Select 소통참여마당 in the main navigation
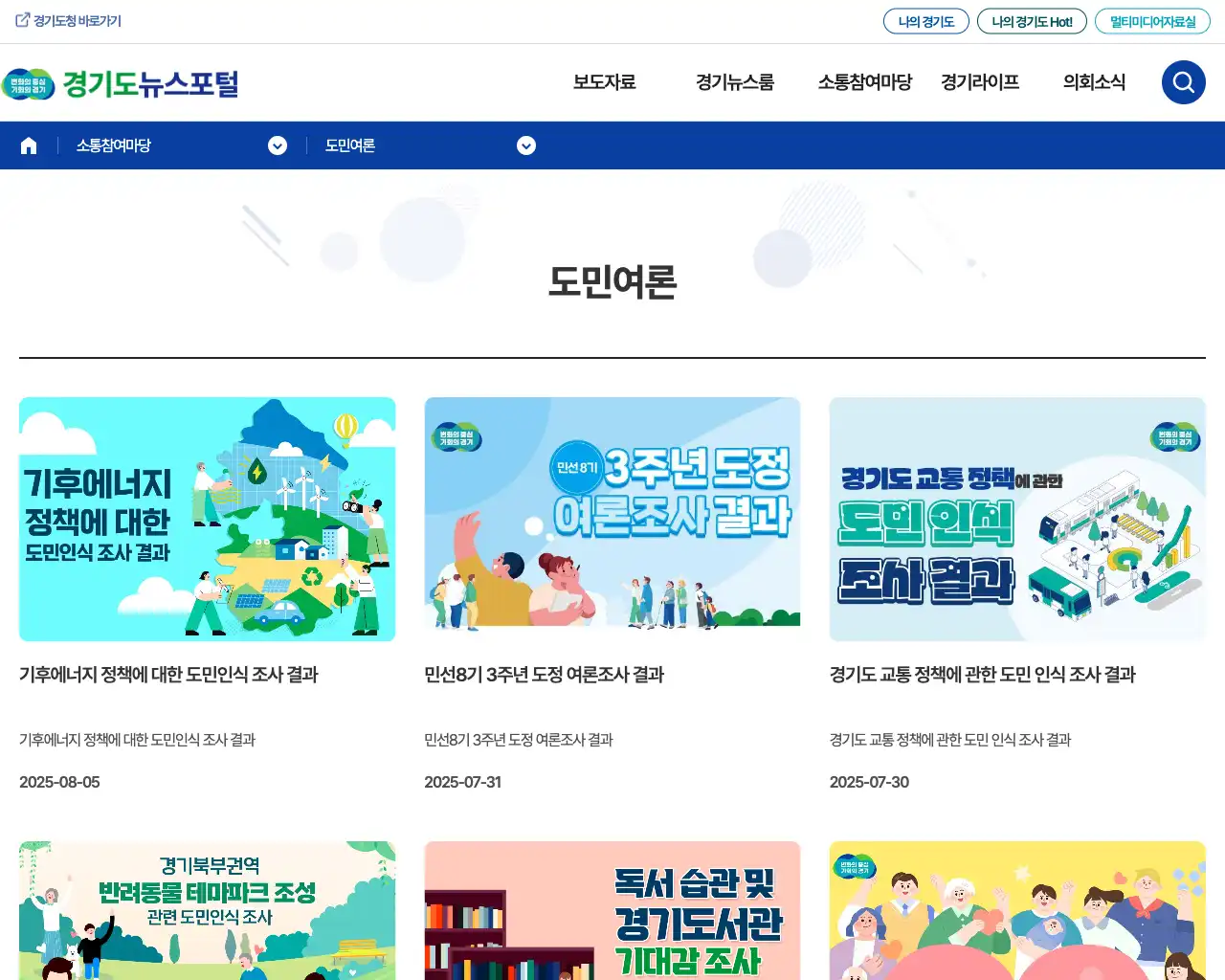1225x980 pixels. pos(864,82)
